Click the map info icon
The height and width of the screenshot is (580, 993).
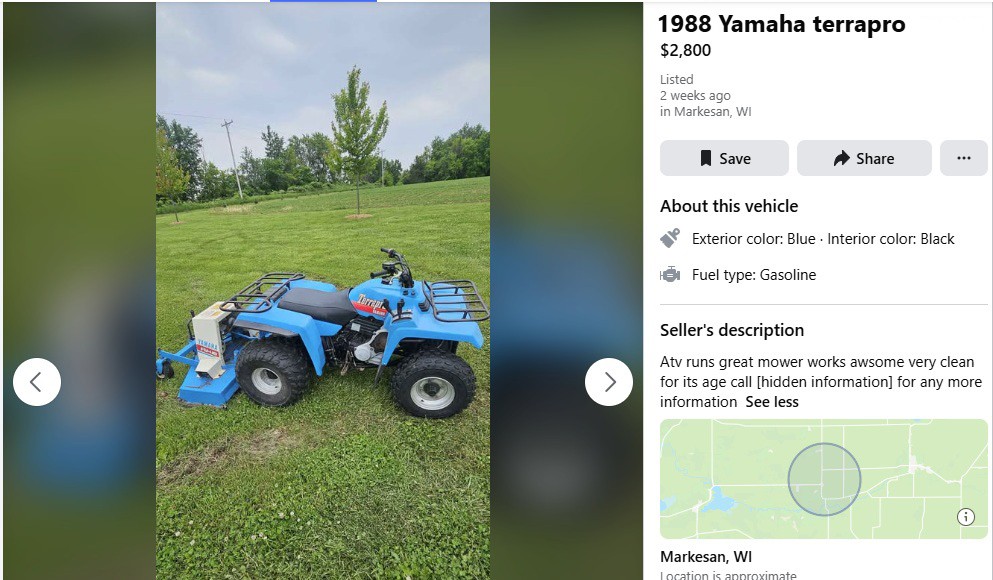966,517
